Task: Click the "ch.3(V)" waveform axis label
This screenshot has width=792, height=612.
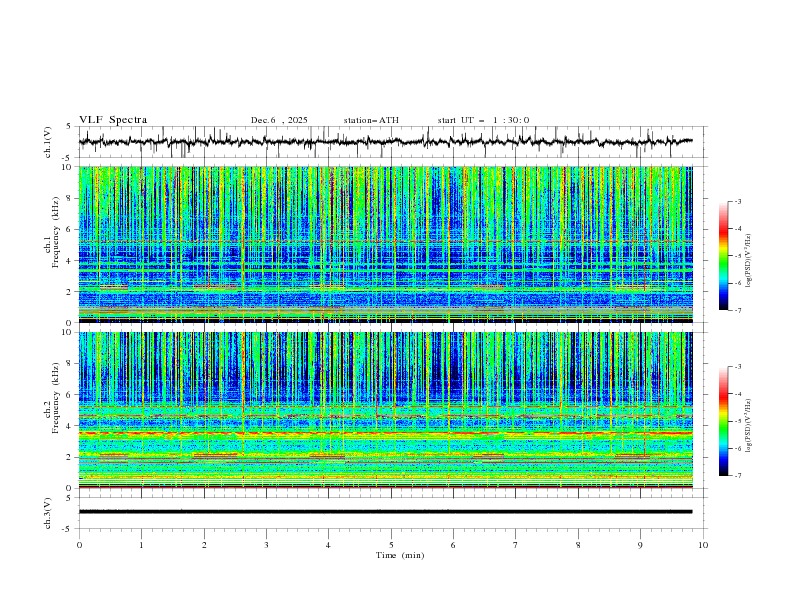Action: click(48, 513)
